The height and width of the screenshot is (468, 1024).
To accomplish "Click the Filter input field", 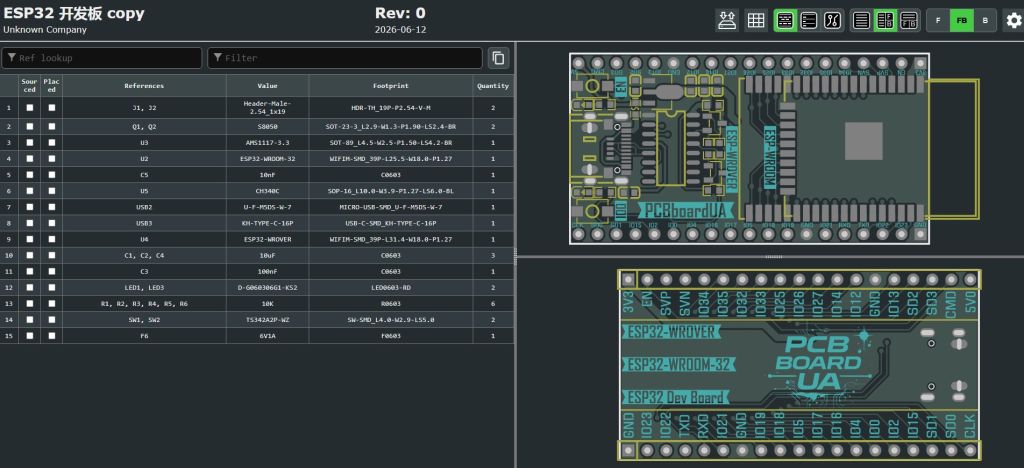I will [x=345, y=58].
